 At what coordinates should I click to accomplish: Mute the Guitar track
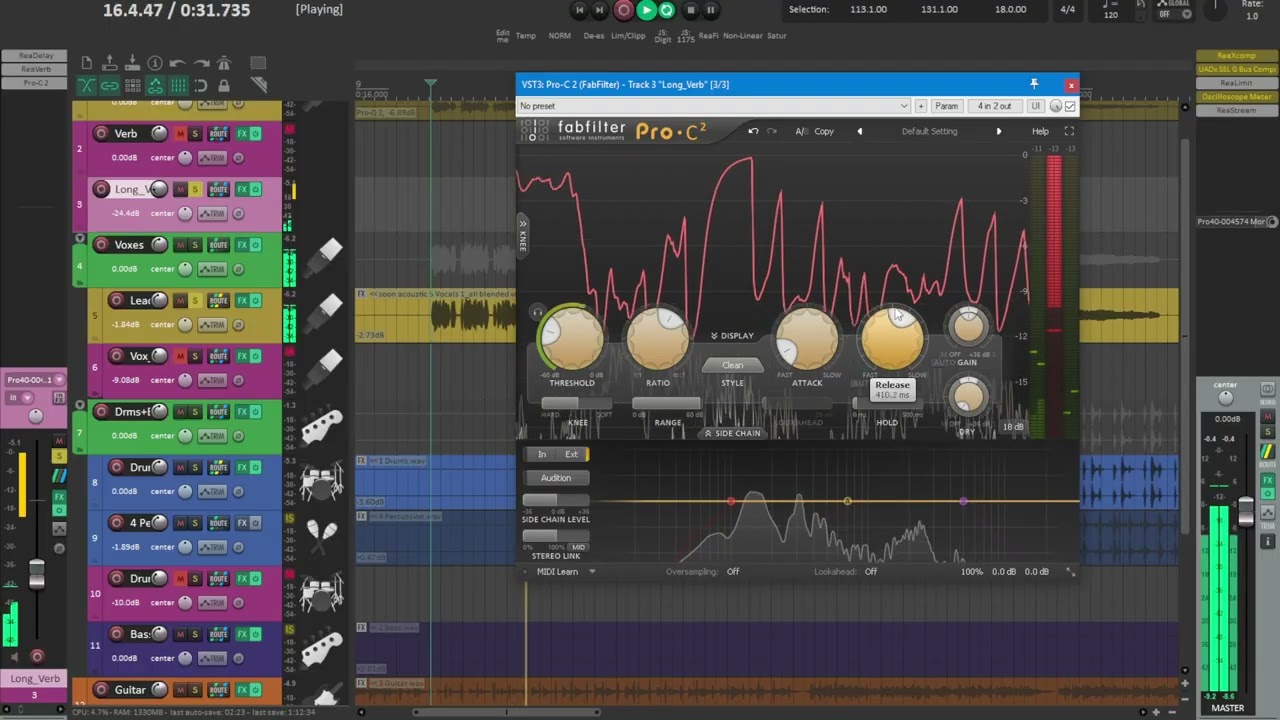[181, 690]
